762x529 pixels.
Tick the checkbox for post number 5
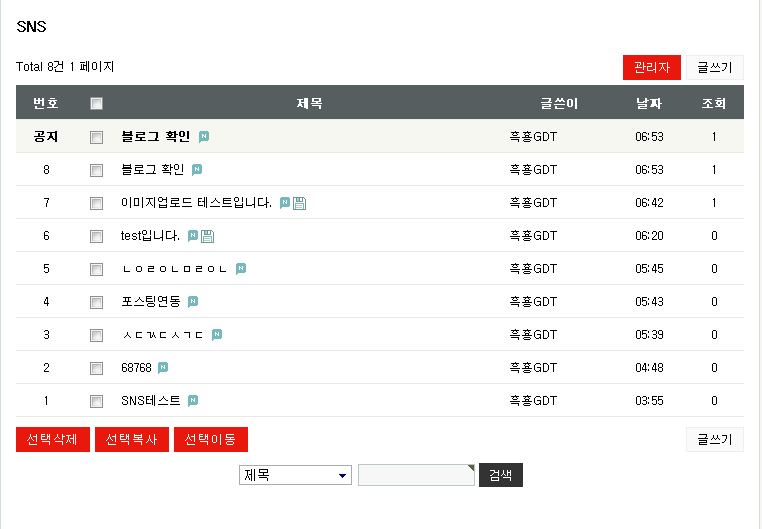[97, 269]
